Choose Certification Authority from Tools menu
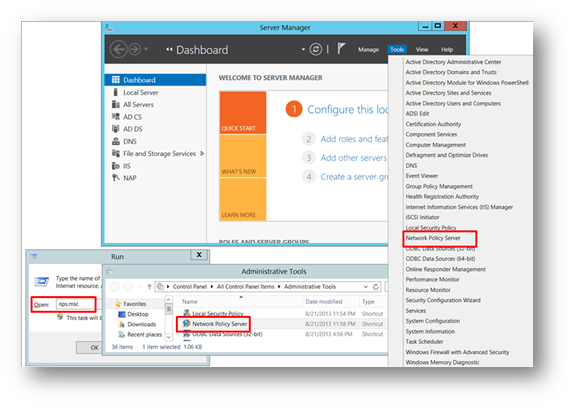 [433, 124]
